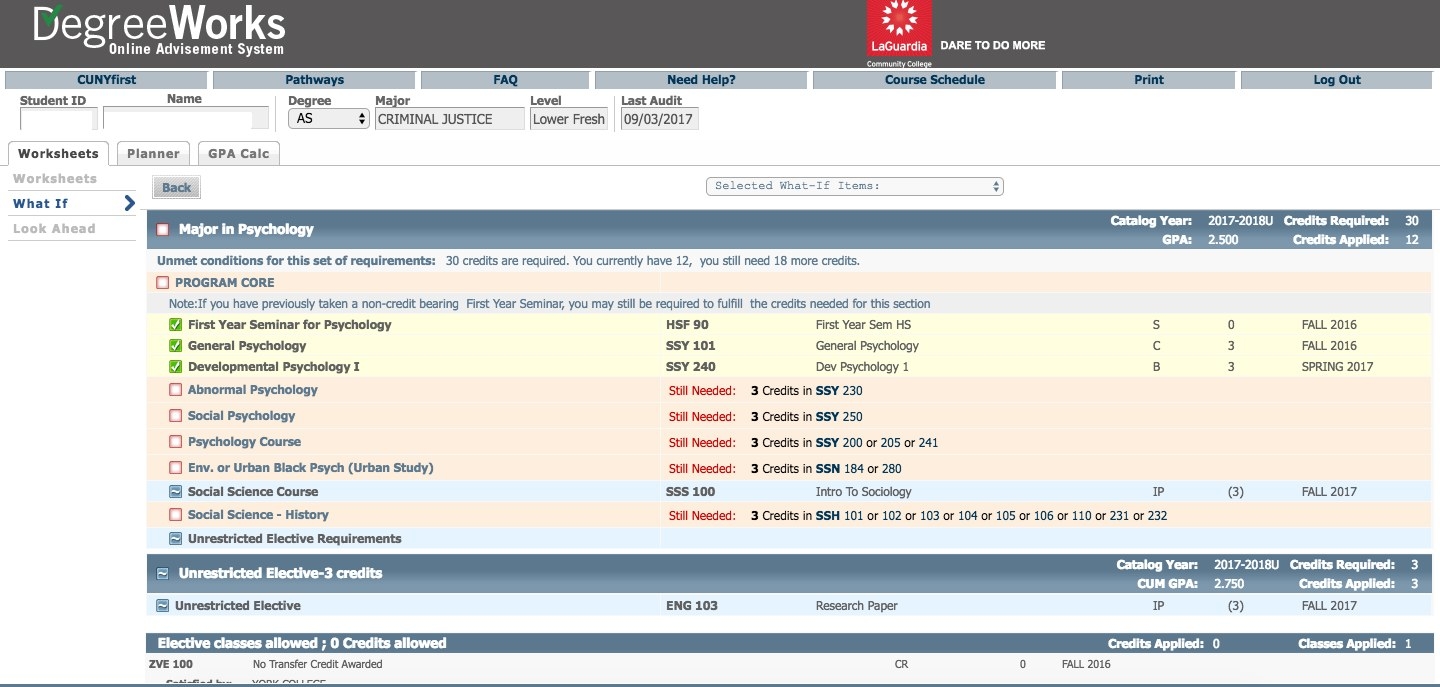Click the LaGuardia Community College logo
Image resolution: width=1440 pixels, height=687 pixels.
coord(899,34)
